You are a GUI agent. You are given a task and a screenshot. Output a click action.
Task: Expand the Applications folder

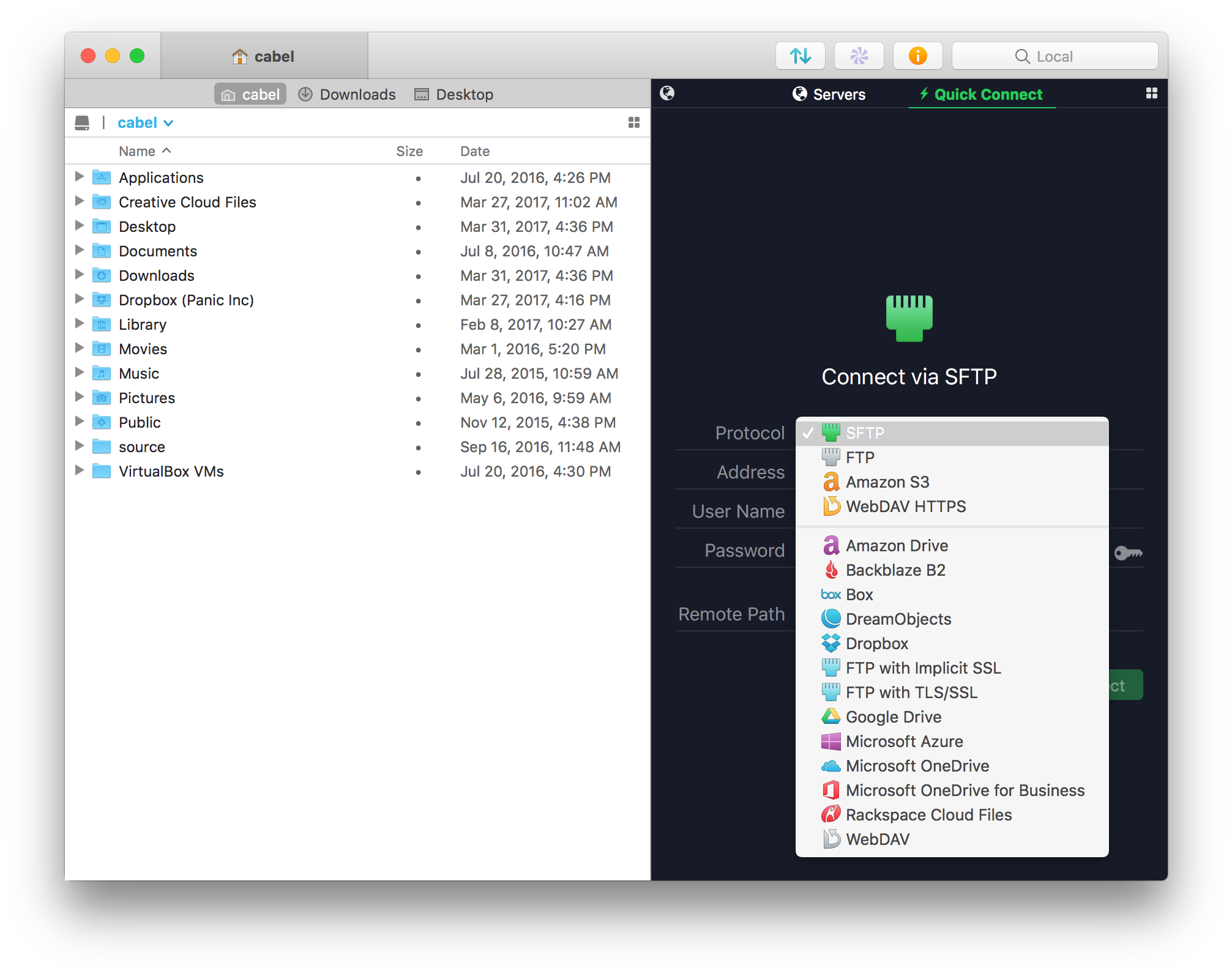[79, 177]
